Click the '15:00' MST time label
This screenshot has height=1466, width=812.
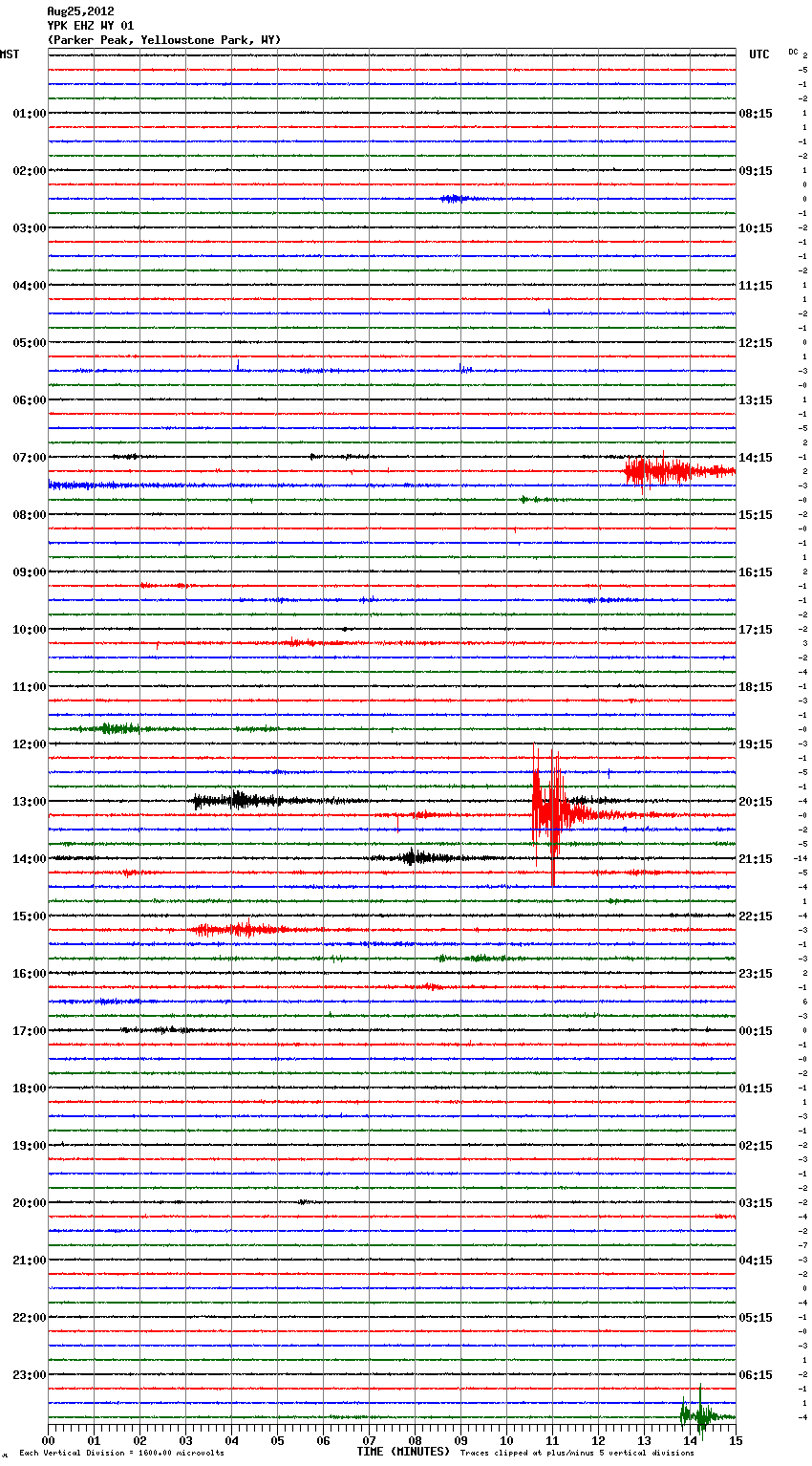pos(30,916)
